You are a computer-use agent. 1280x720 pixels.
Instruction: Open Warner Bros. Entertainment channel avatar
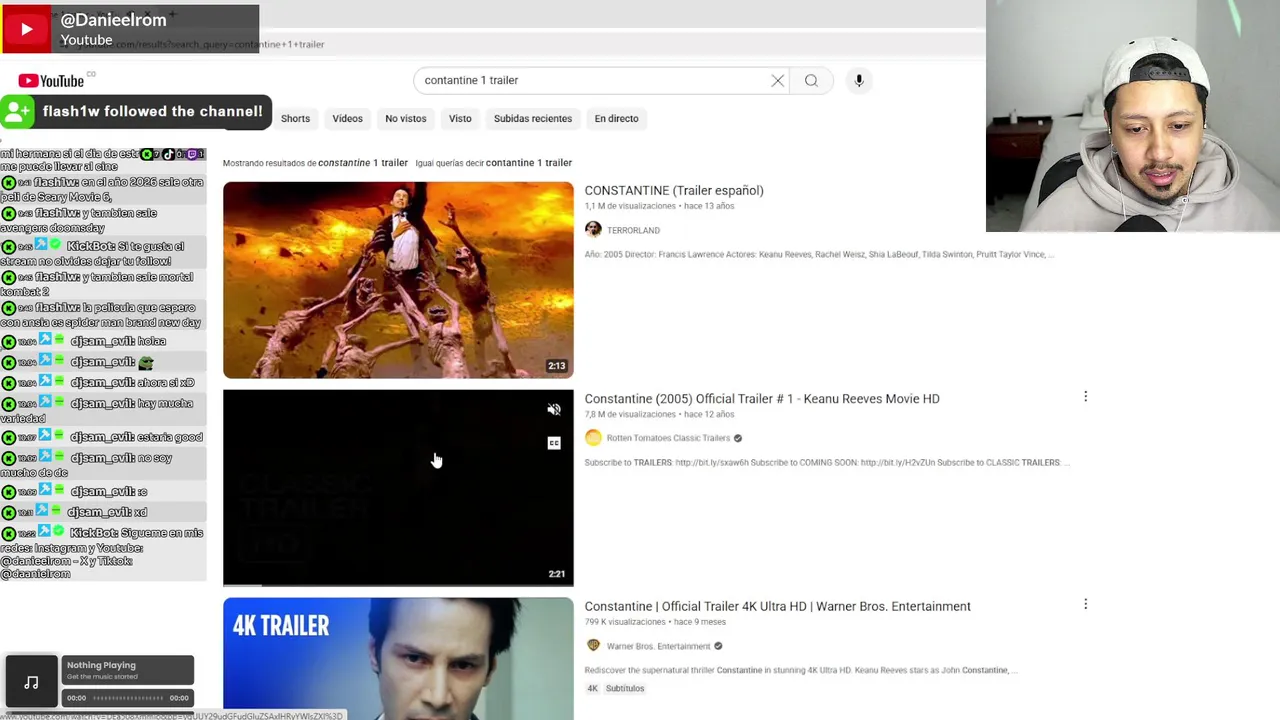pyautogui.click(x=593, y=646)
